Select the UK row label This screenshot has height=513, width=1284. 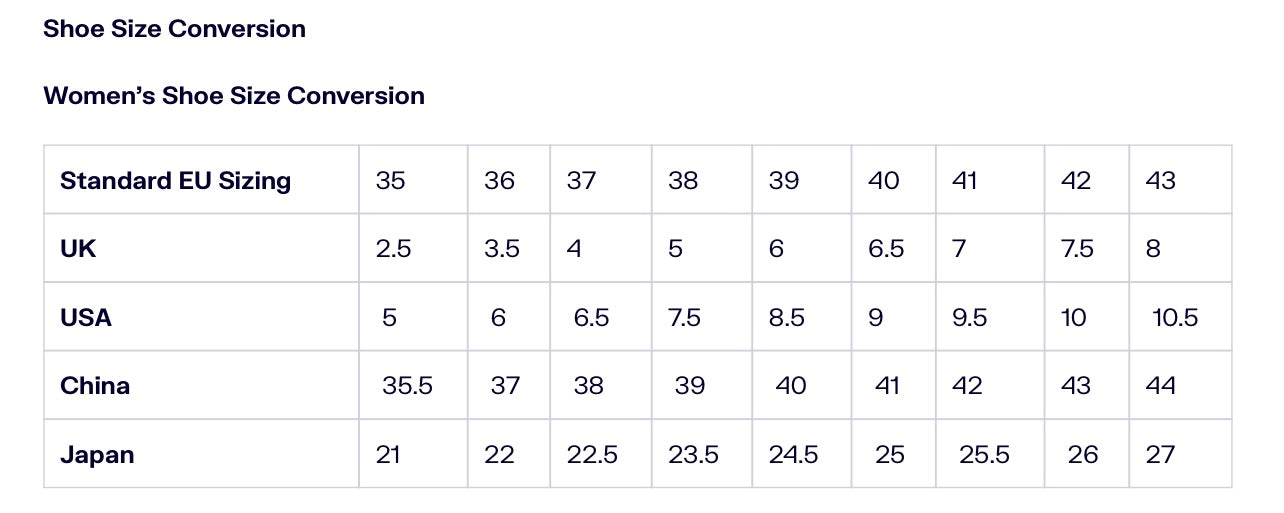pos(78,248)
